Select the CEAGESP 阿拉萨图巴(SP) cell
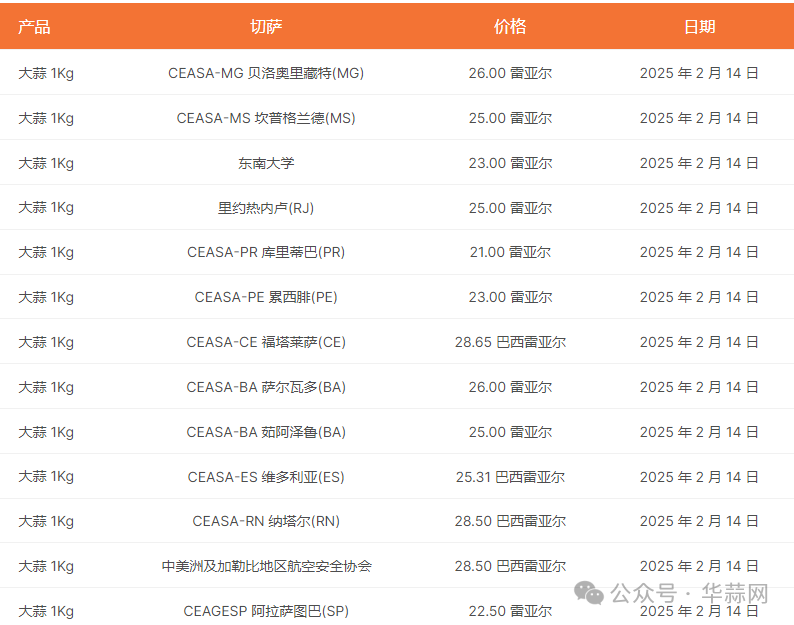Screen dimensions: 794x625 tap(266, 611)
